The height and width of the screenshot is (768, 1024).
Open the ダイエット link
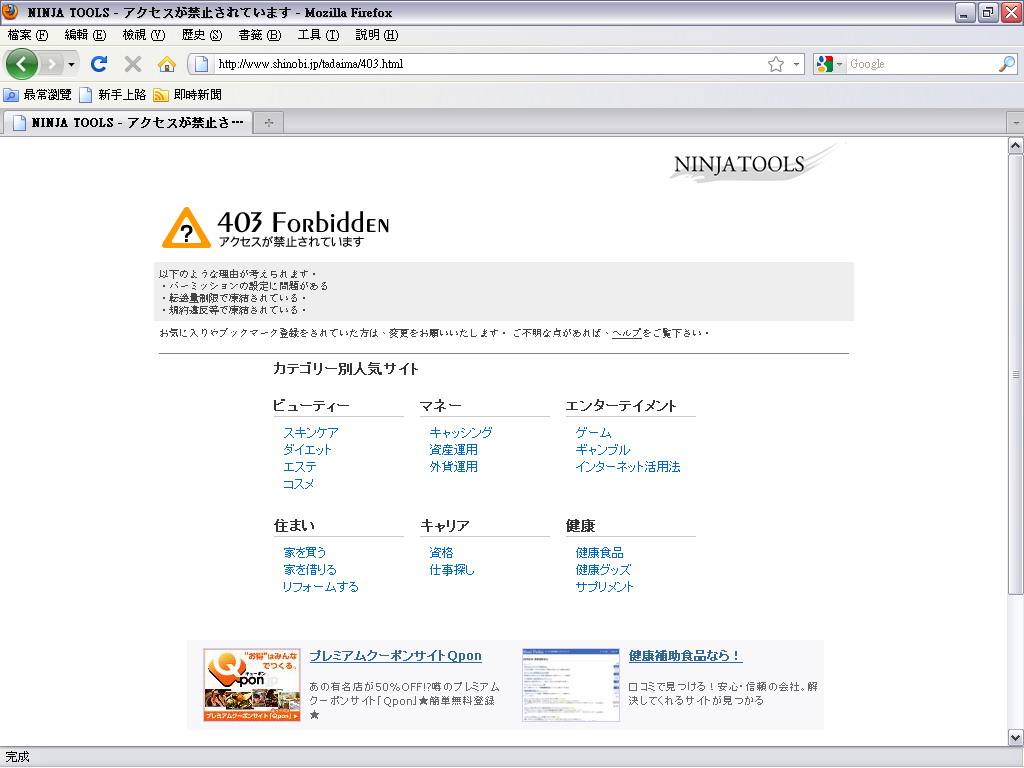[308, 449]
